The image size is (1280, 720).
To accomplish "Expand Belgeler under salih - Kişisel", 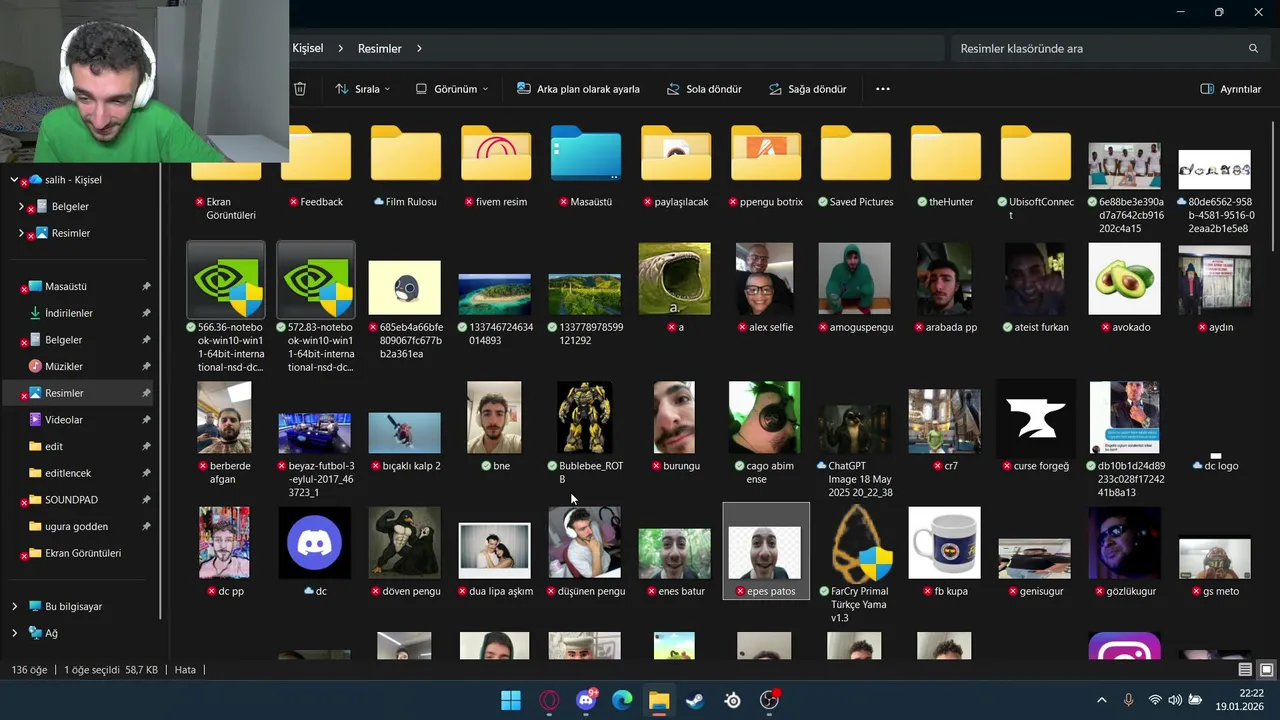I will click(21, 207).
